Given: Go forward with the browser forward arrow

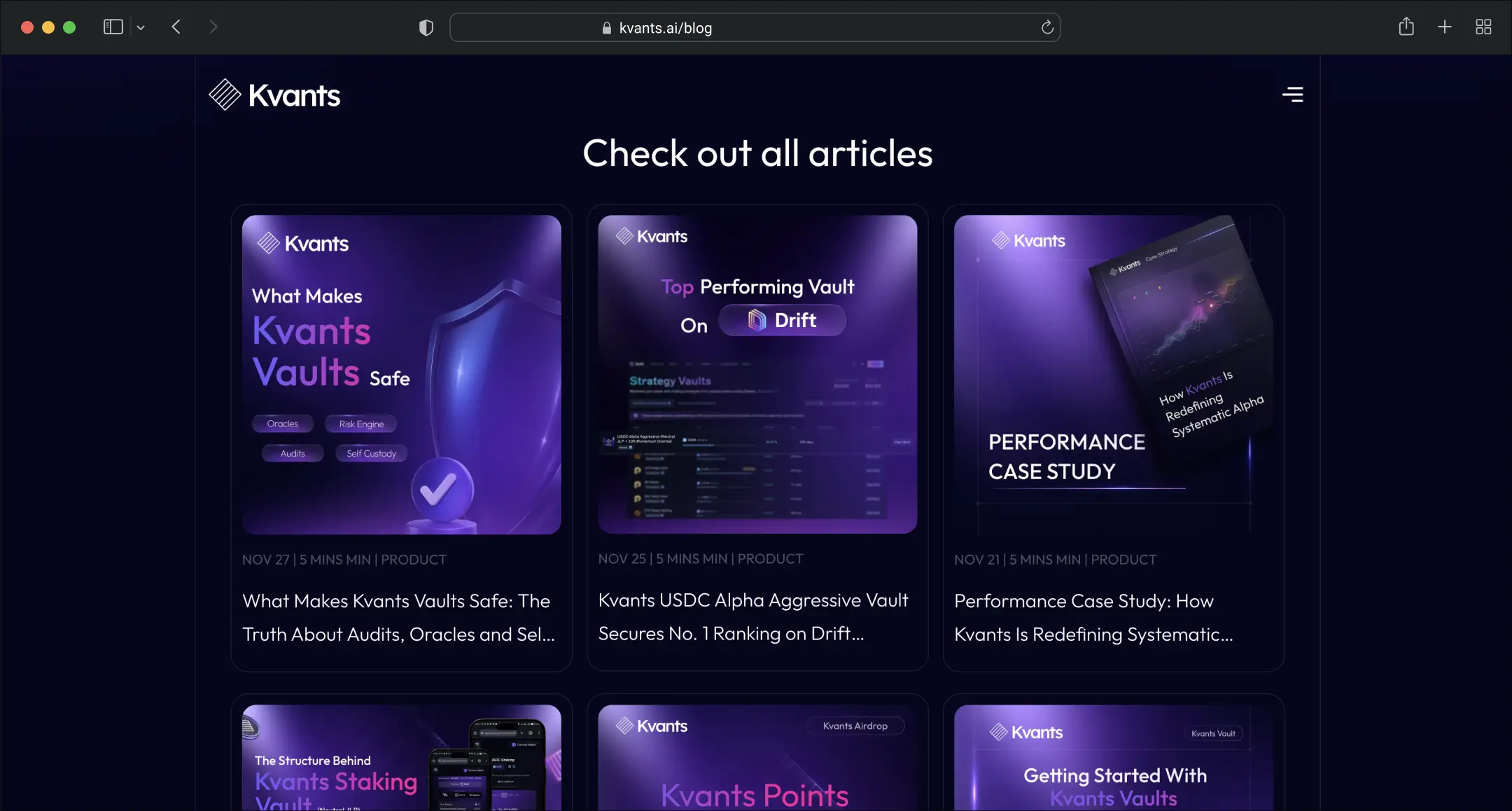Looking at the screenshot, I should [x=213, y=27].
